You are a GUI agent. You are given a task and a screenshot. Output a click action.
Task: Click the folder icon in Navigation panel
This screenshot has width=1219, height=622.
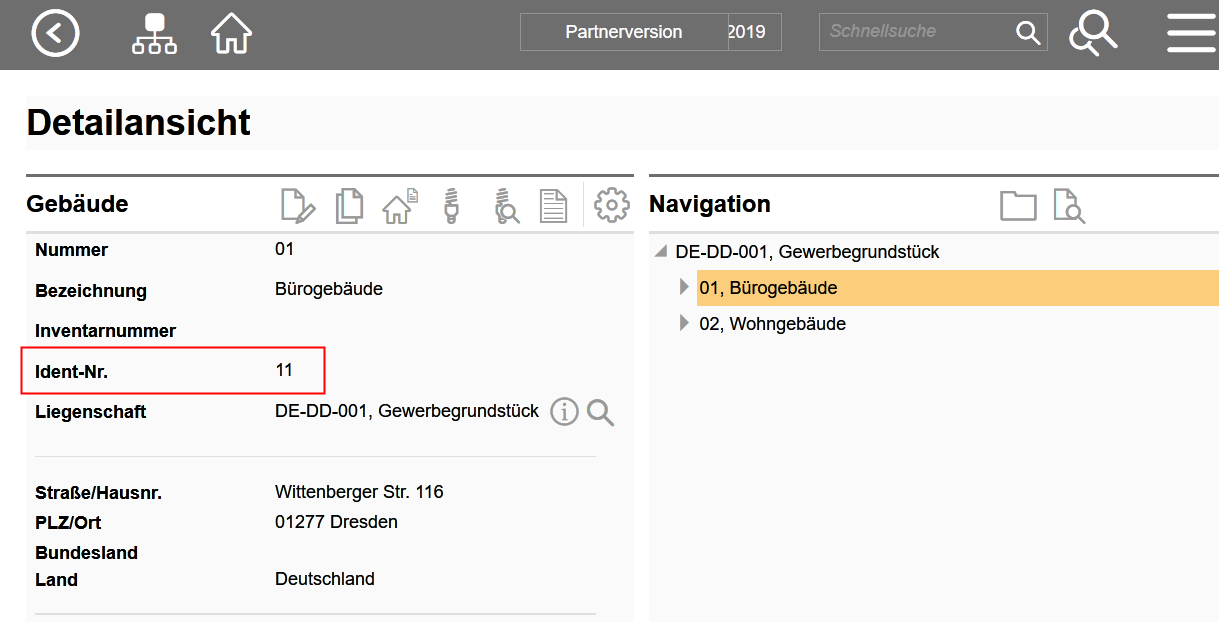[x=1018, y=206]
